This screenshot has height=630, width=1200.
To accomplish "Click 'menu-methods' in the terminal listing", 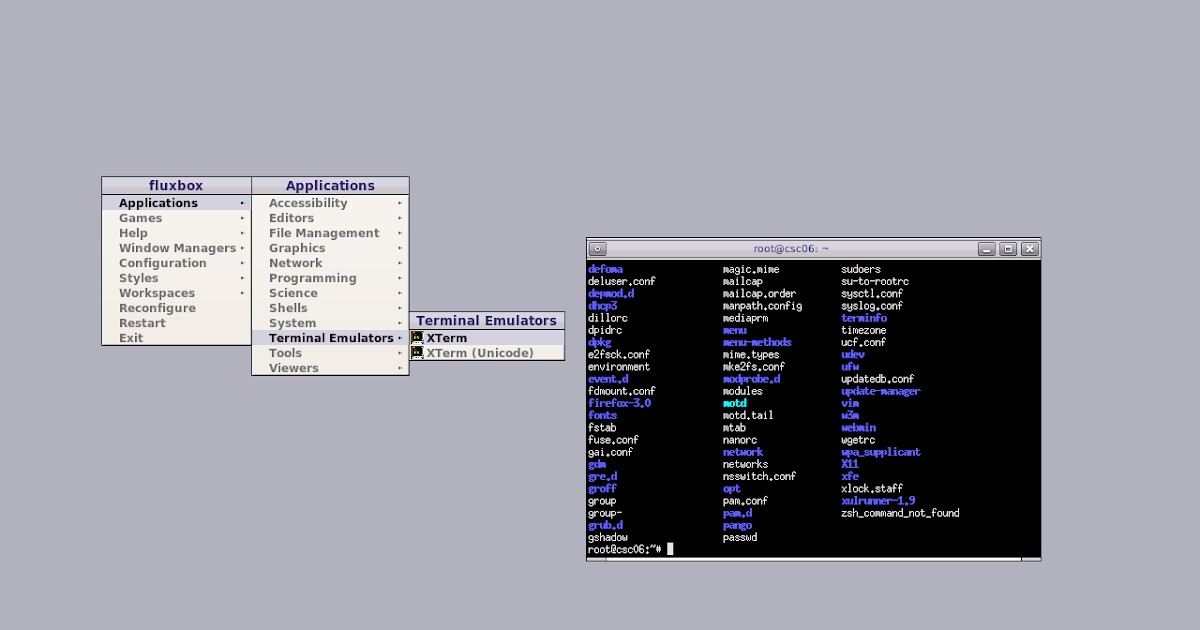I will click(x=757, y=342).
